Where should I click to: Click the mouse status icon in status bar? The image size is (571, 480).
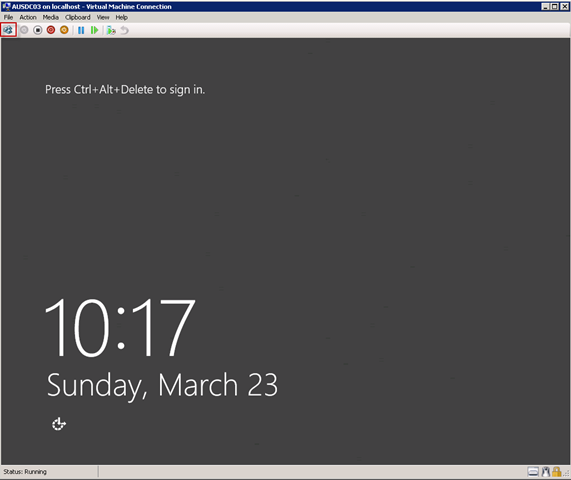pyautogui.click(x=546, y=472)
